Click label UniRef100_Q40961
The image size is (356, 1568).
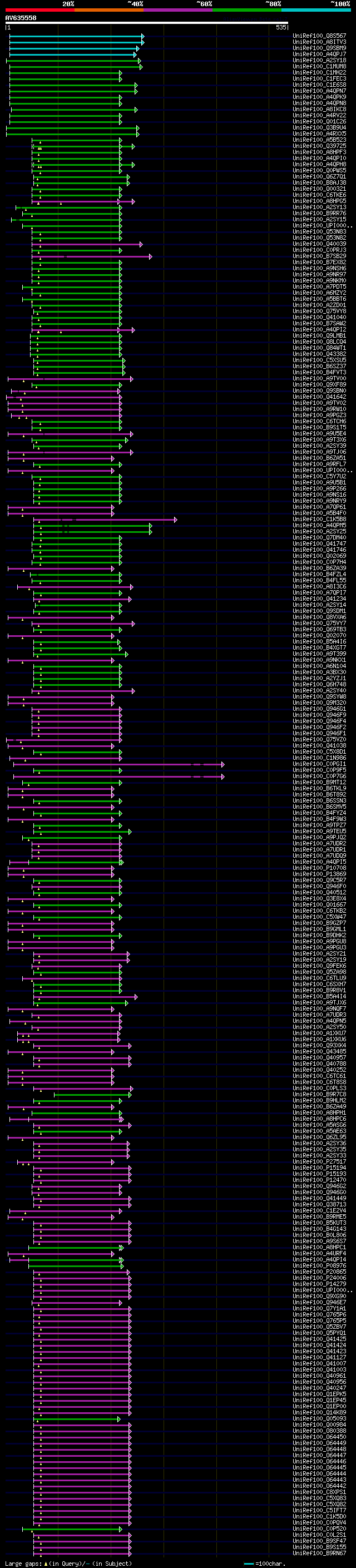pos(319,1376)
